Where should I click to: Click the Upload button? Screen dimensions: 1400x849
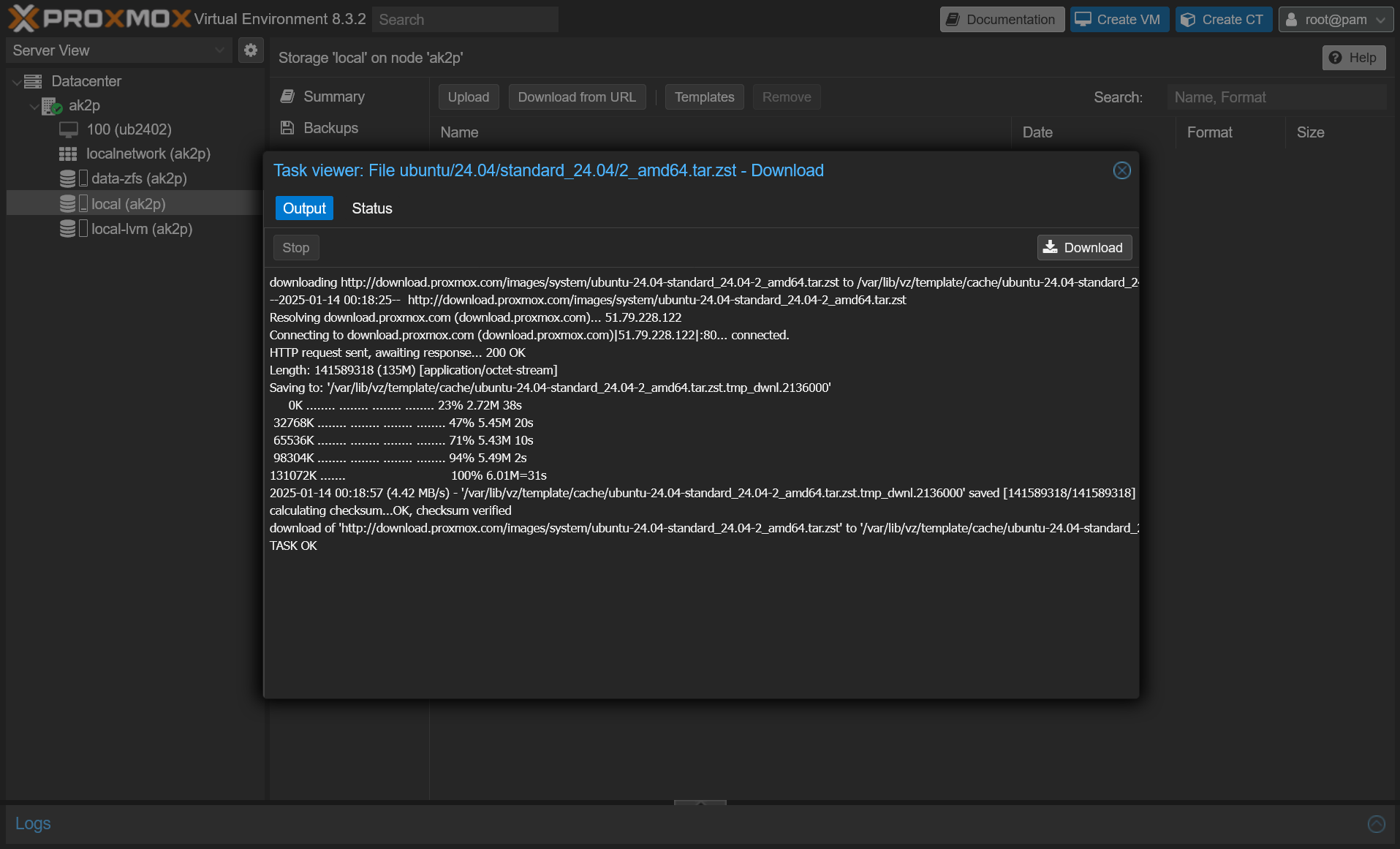[469, 97]
